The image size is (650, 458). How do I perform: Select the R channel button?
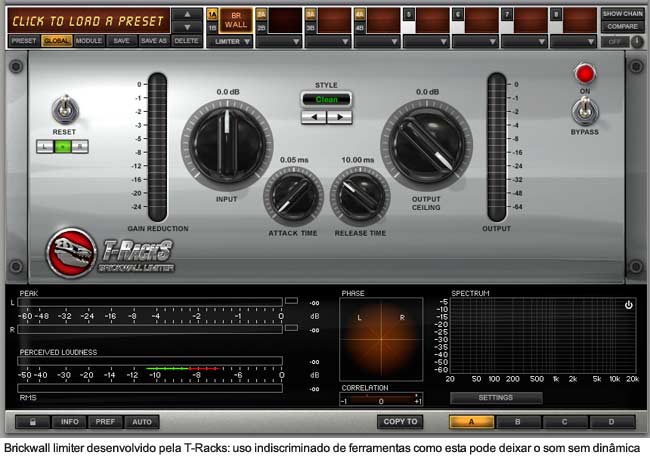[x=80, y=146]
